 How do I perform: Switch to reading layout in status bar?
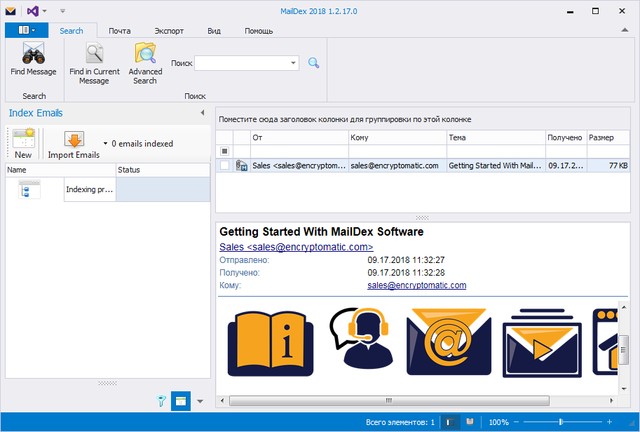pyautogui.click(x=465, y=423)
